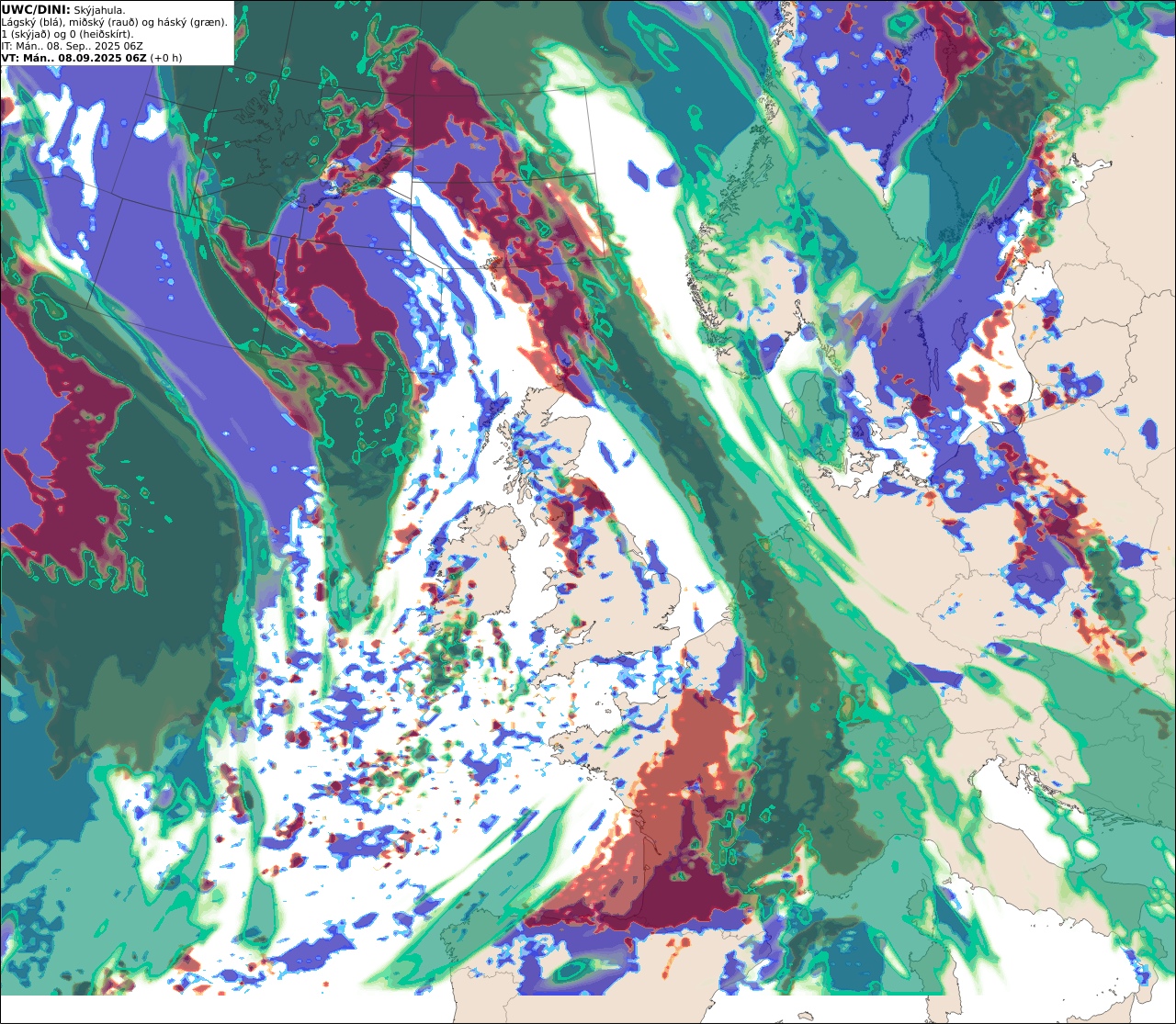Click the text "1 (skýjað) og 0 (heiðskírt)."
1176x1024 pixels.
pyautogui.click(x=68, y=34)
